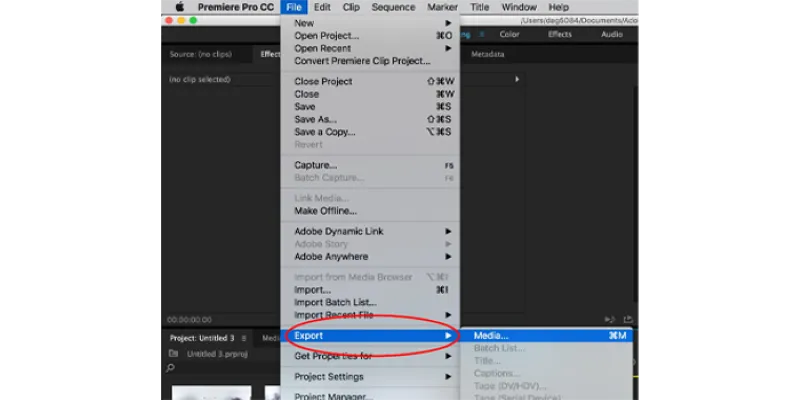
Task: Click the Export menu item
Action: coord(370,336)
